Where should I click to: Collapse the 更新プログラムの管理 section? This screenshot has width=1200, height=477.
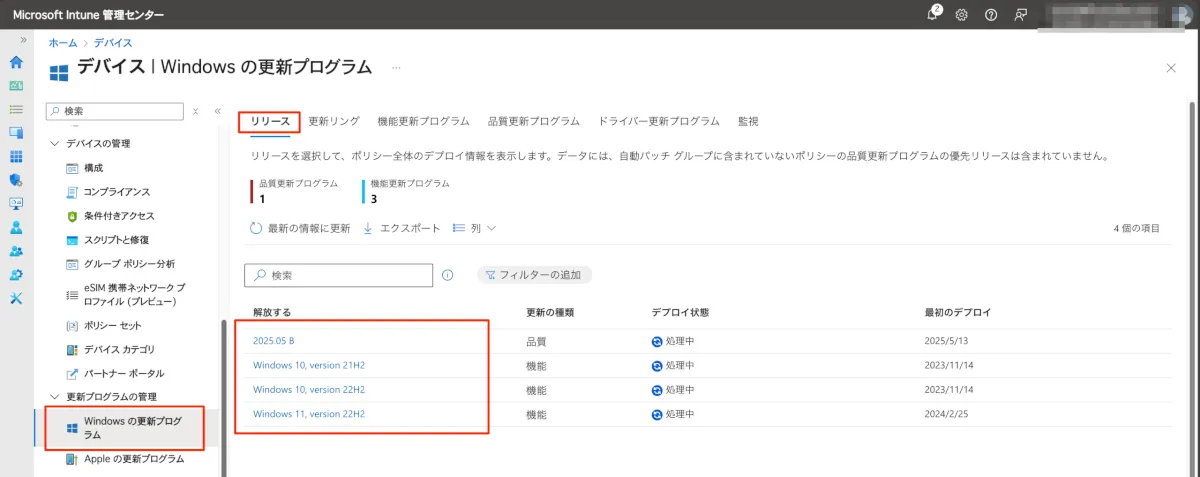54,397
